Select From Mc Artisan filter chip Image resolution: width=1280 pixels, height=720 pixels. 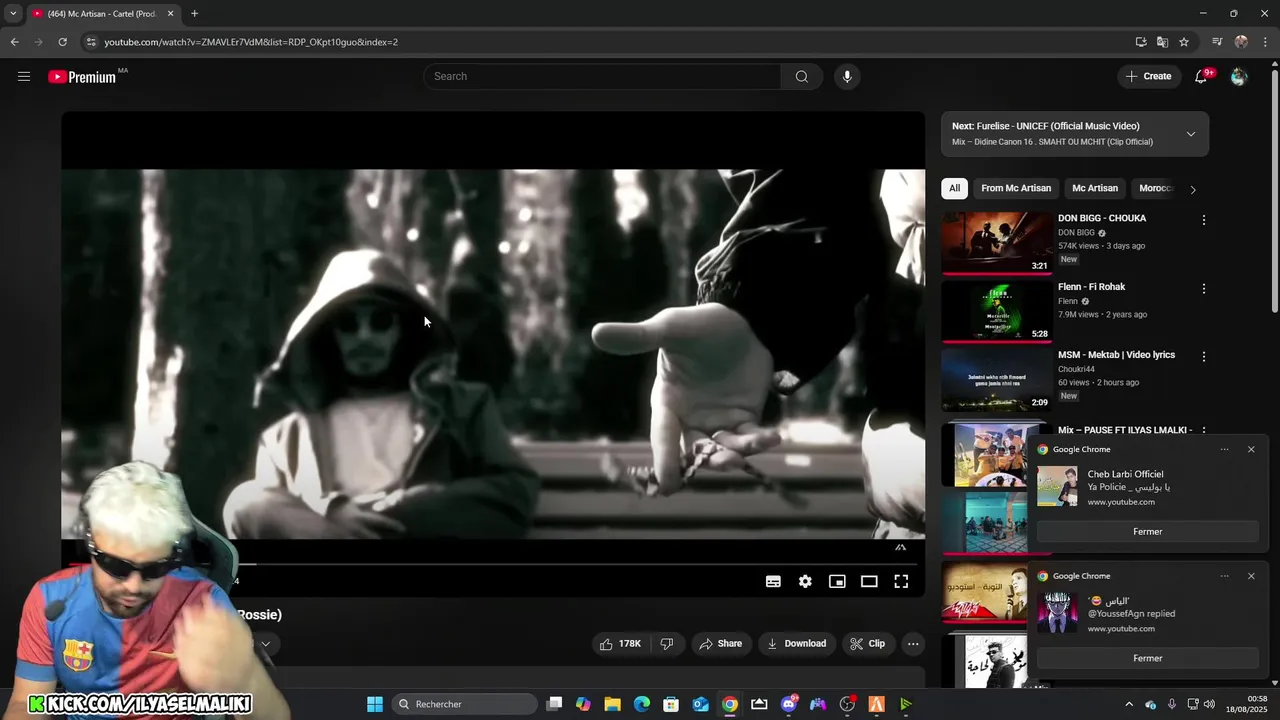(1016, 188)
